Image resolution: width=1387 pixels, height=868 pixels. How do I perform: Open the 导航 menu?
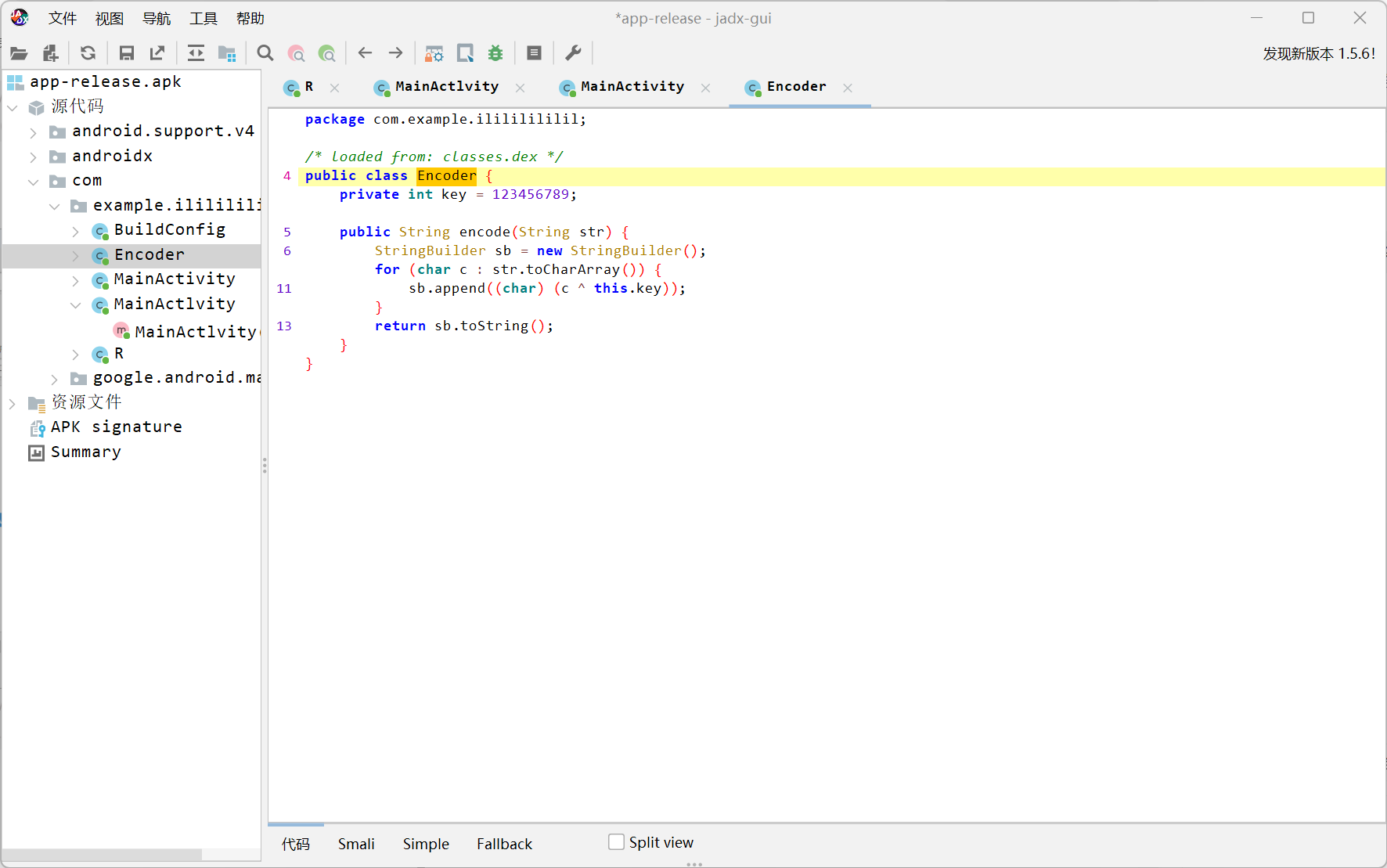point(157,18)
